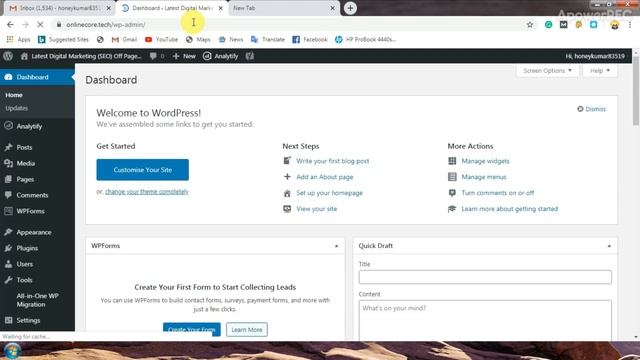Bookmark this page with the star icon
The width and height of the screenshot is (640, 360).
click(x=530, y=25)
